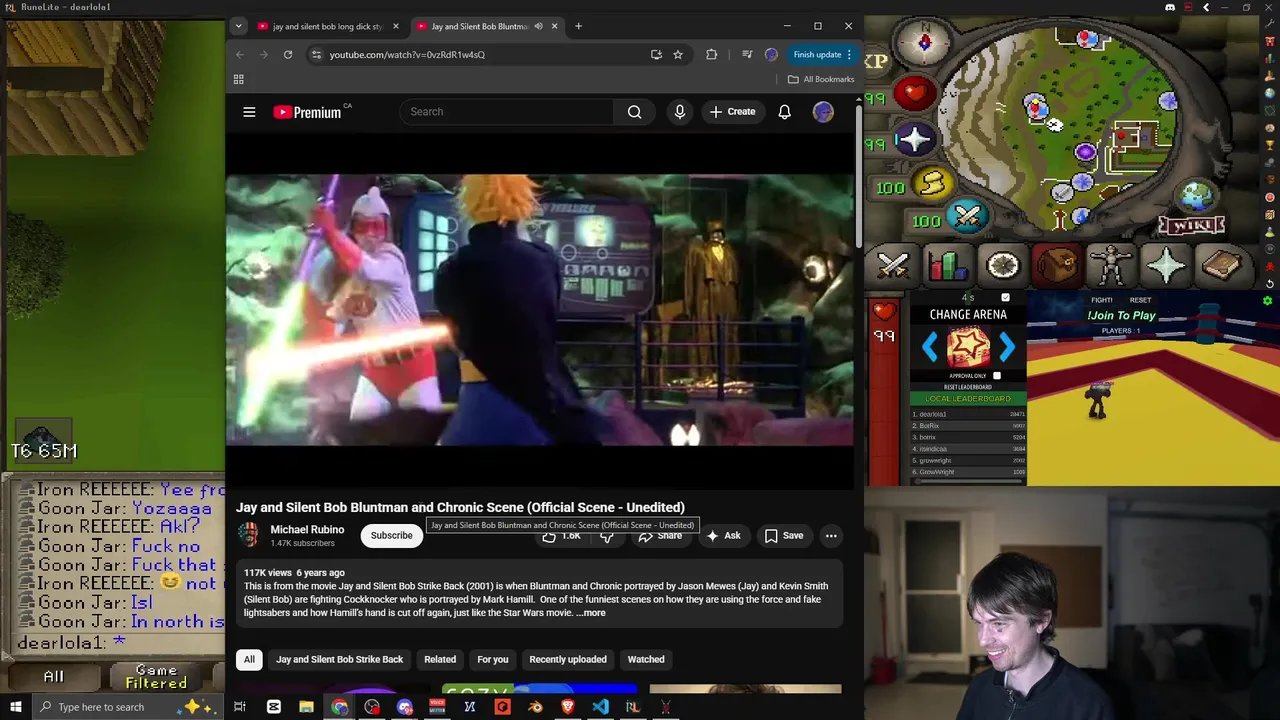Open the RuneLite spellbook tab
Viewport: 1280px width, 720px height.
(x=1221, y=265)
